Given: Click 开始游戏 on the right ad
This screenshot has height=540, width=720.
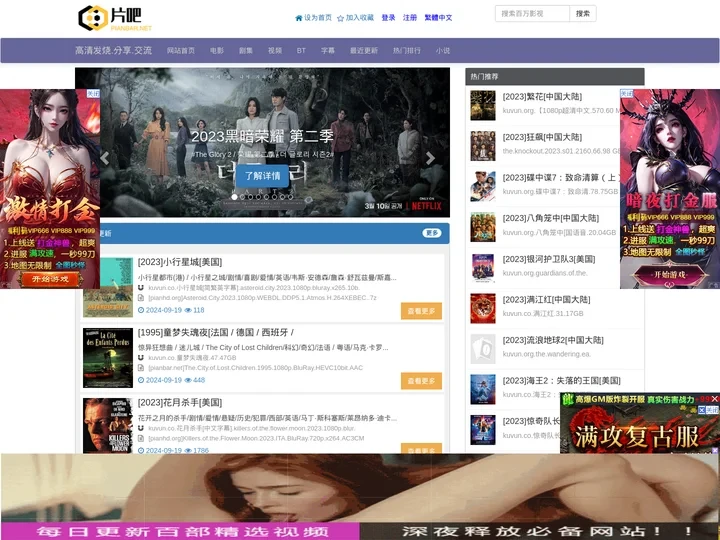Looking at the screenshot, I should (670, 275).
